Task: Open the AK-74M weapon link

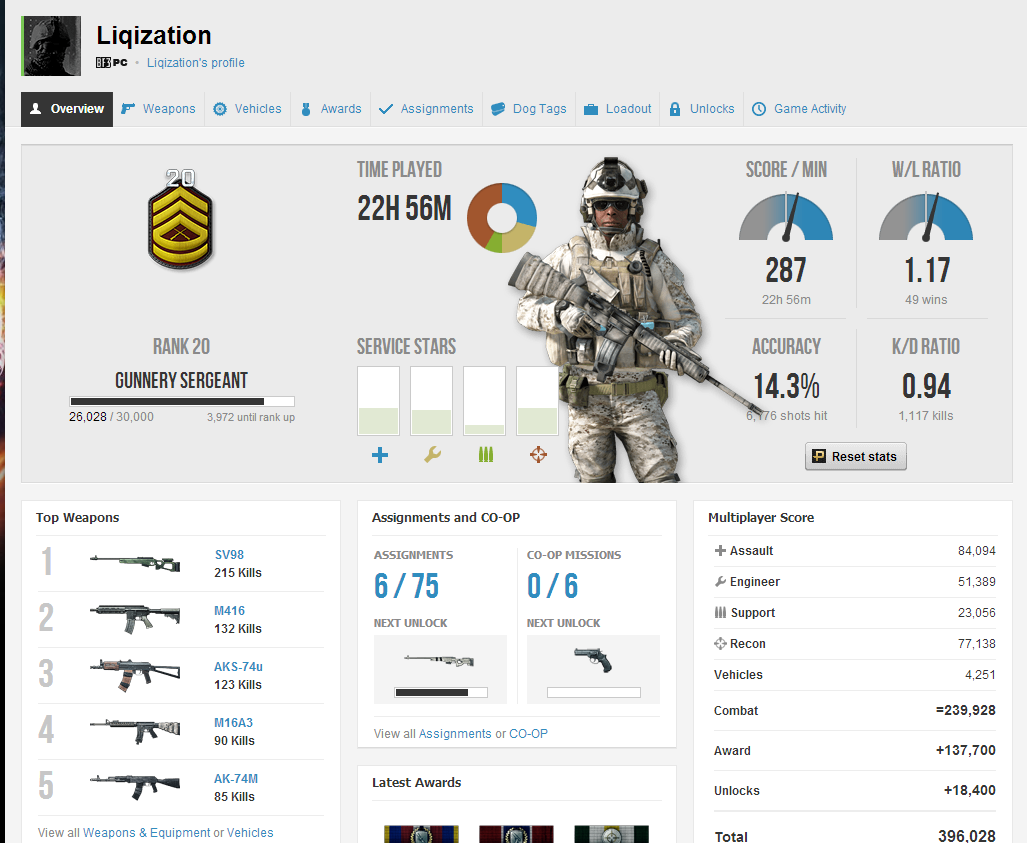Action: tap(236, 779)
